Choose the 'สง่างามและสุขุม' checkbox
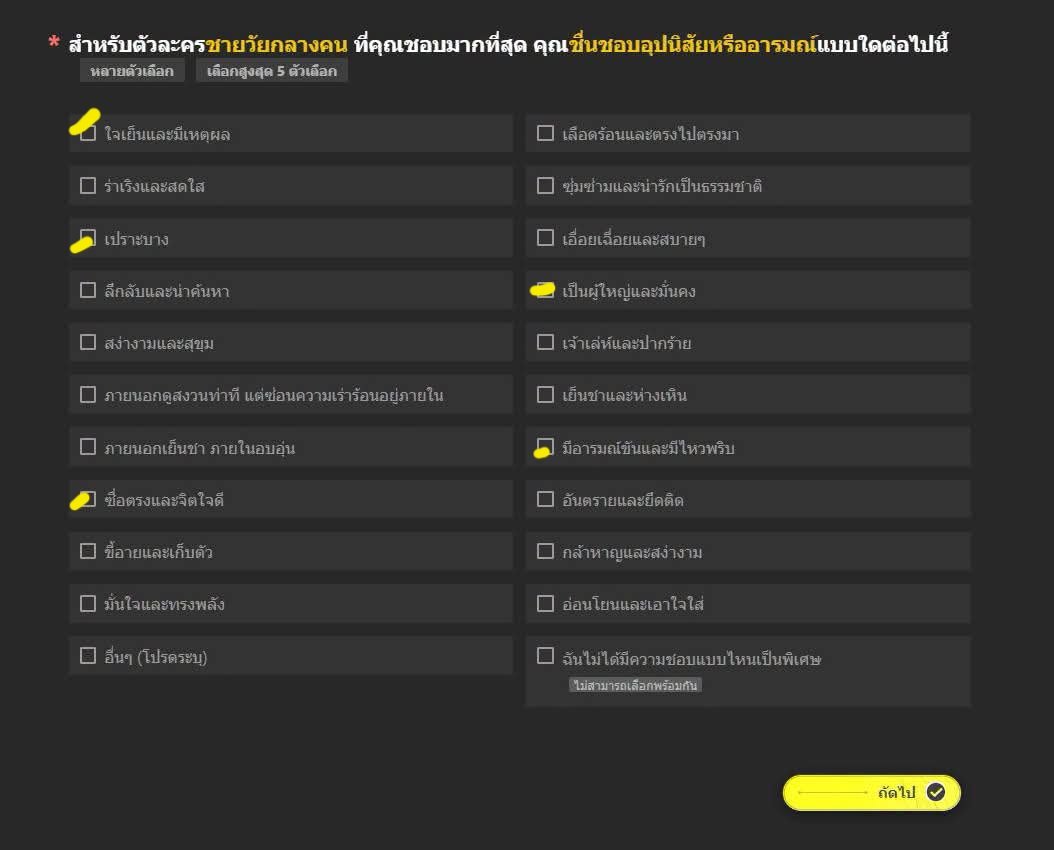The image size is (1054, 850). (88, 343)
